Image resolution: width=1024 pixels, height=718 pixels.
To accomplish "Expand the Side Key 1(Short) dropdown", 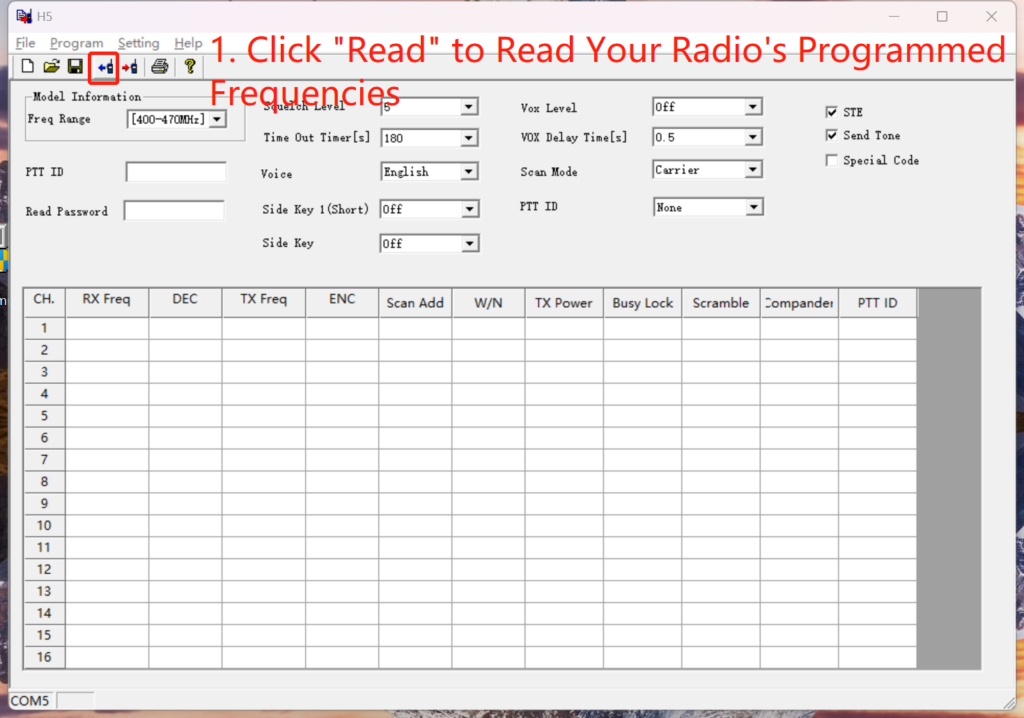I will [x=469, y=209].
